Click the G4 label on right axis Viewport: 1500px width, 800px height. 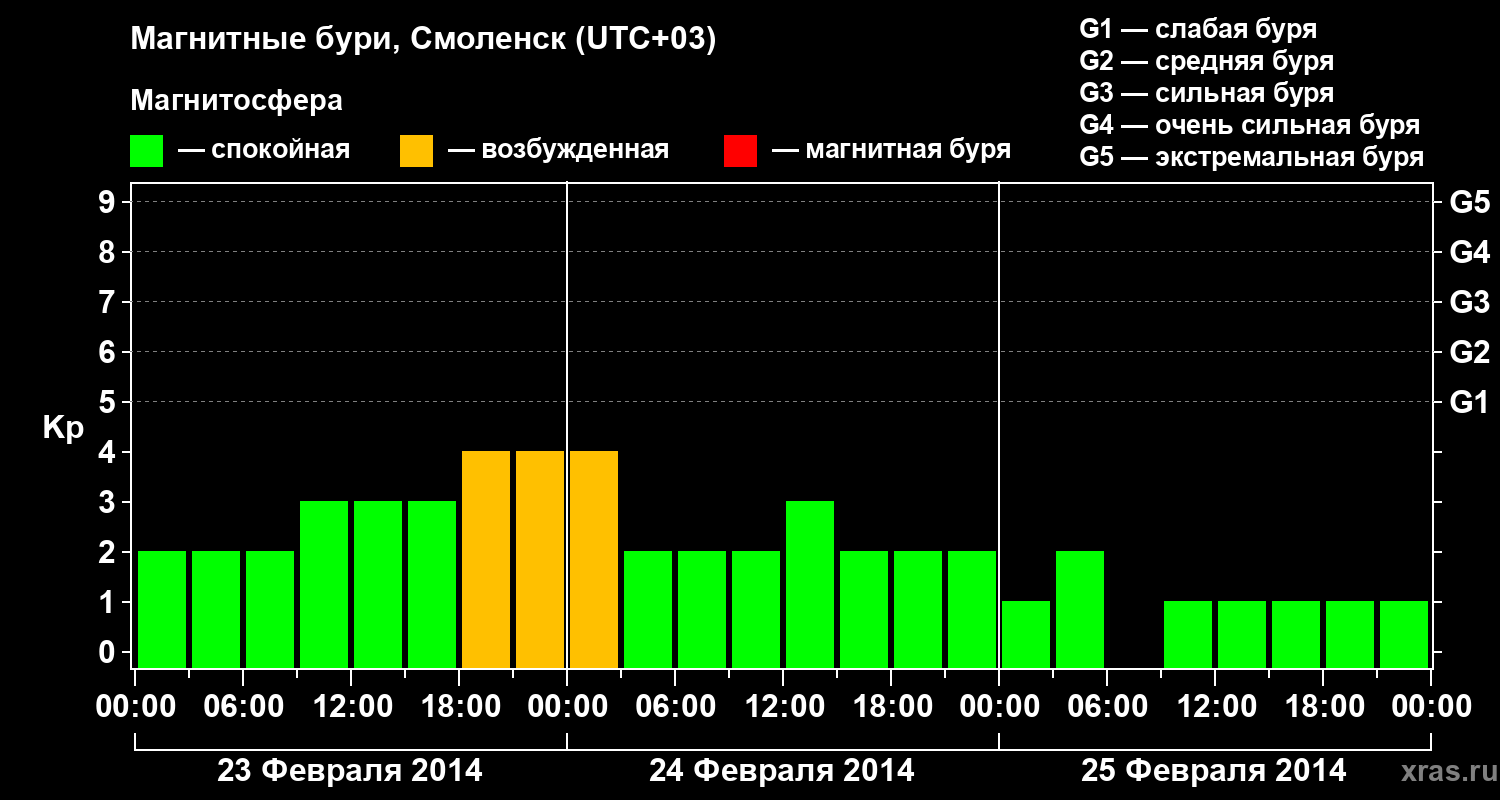pyautogui.click(x=1470, y=252)
